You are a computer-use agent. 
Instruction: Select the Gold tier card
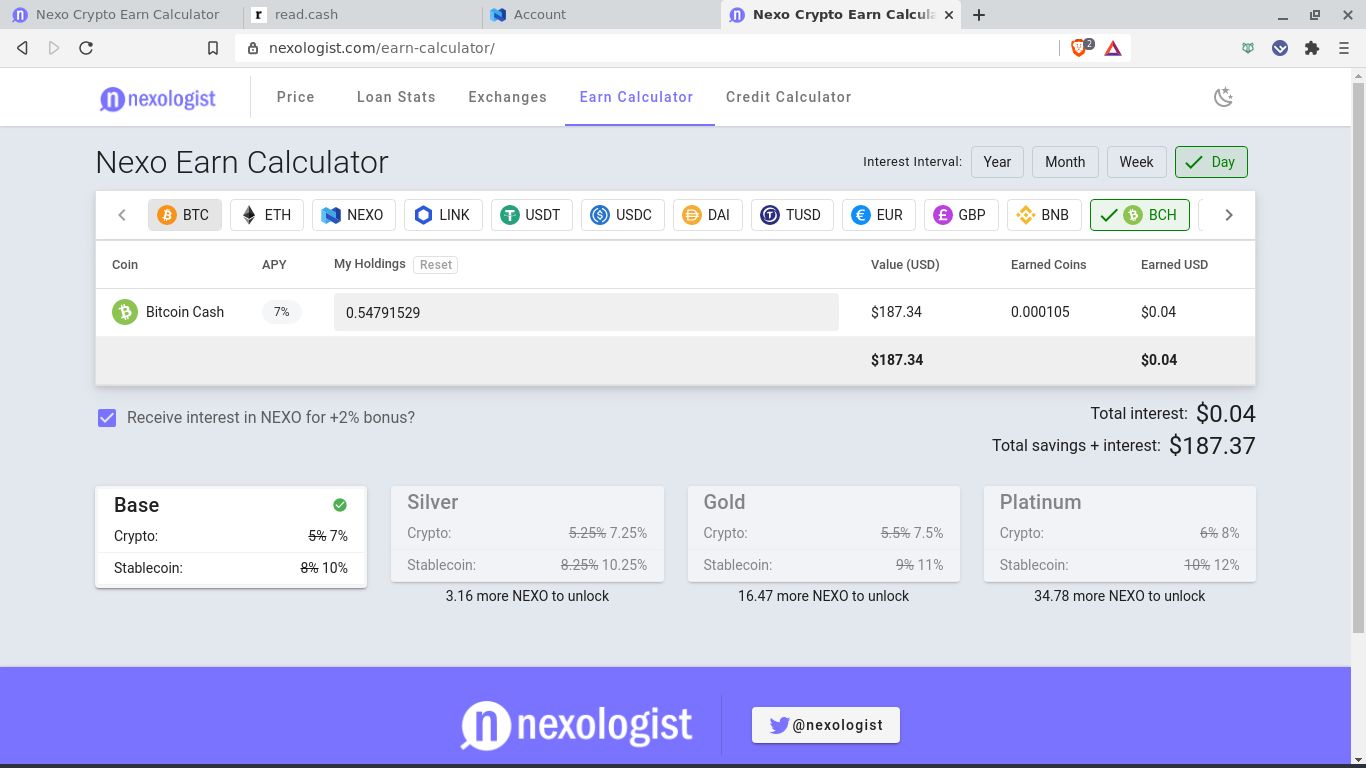coord(824,534)
